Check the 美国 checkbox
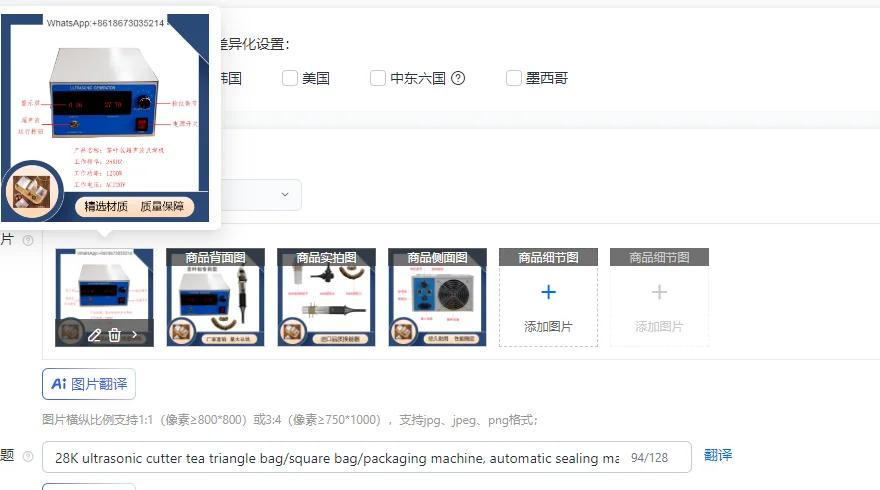This screenshot has width=880, height=490. click(x=290, y=78)
